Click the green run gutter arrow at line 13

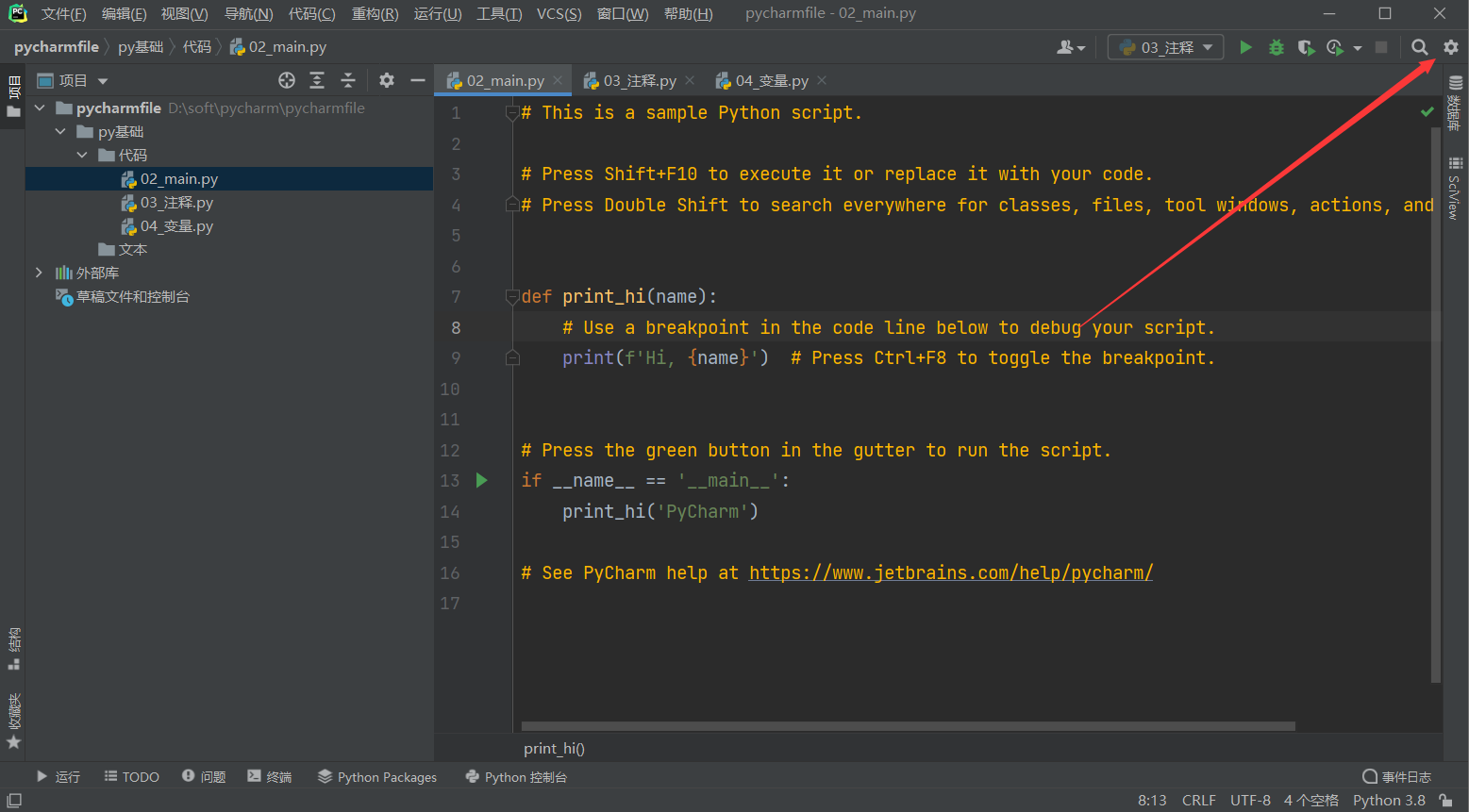tap(482, 480)
